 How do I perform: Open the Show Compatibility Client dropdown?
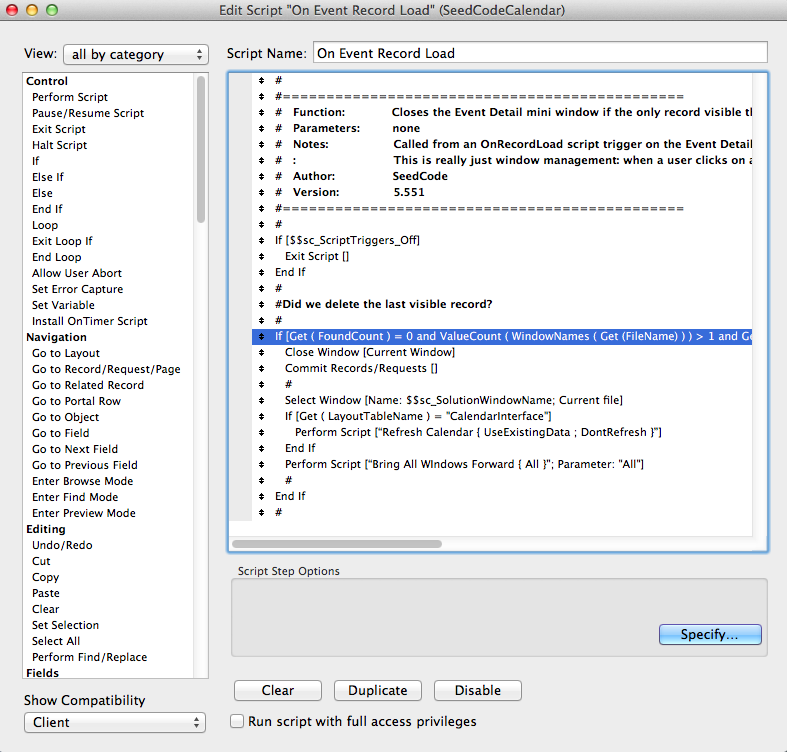[114, 722]
